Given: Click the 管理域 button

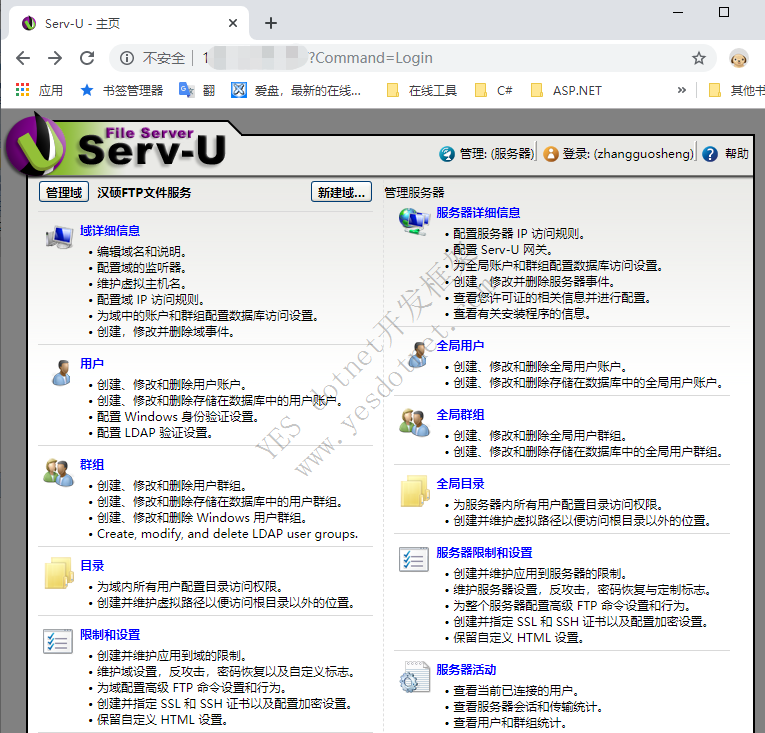Looking at the screenshot, I should coord(64,192).
